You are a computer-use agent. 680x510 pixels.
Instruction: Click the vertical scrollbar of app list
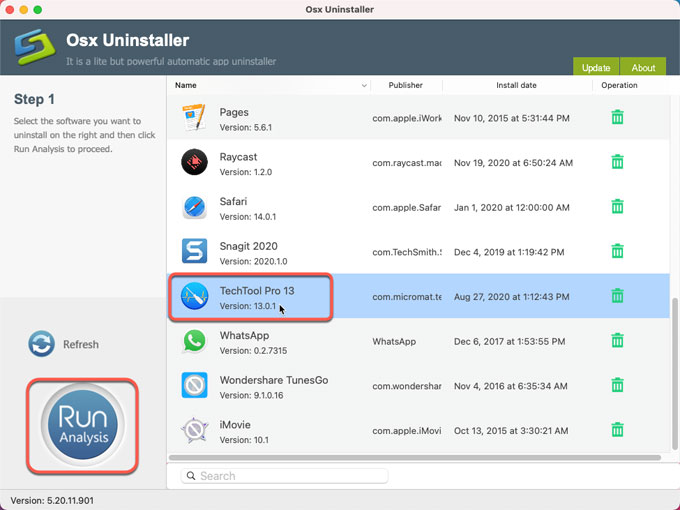pos(674,374)
